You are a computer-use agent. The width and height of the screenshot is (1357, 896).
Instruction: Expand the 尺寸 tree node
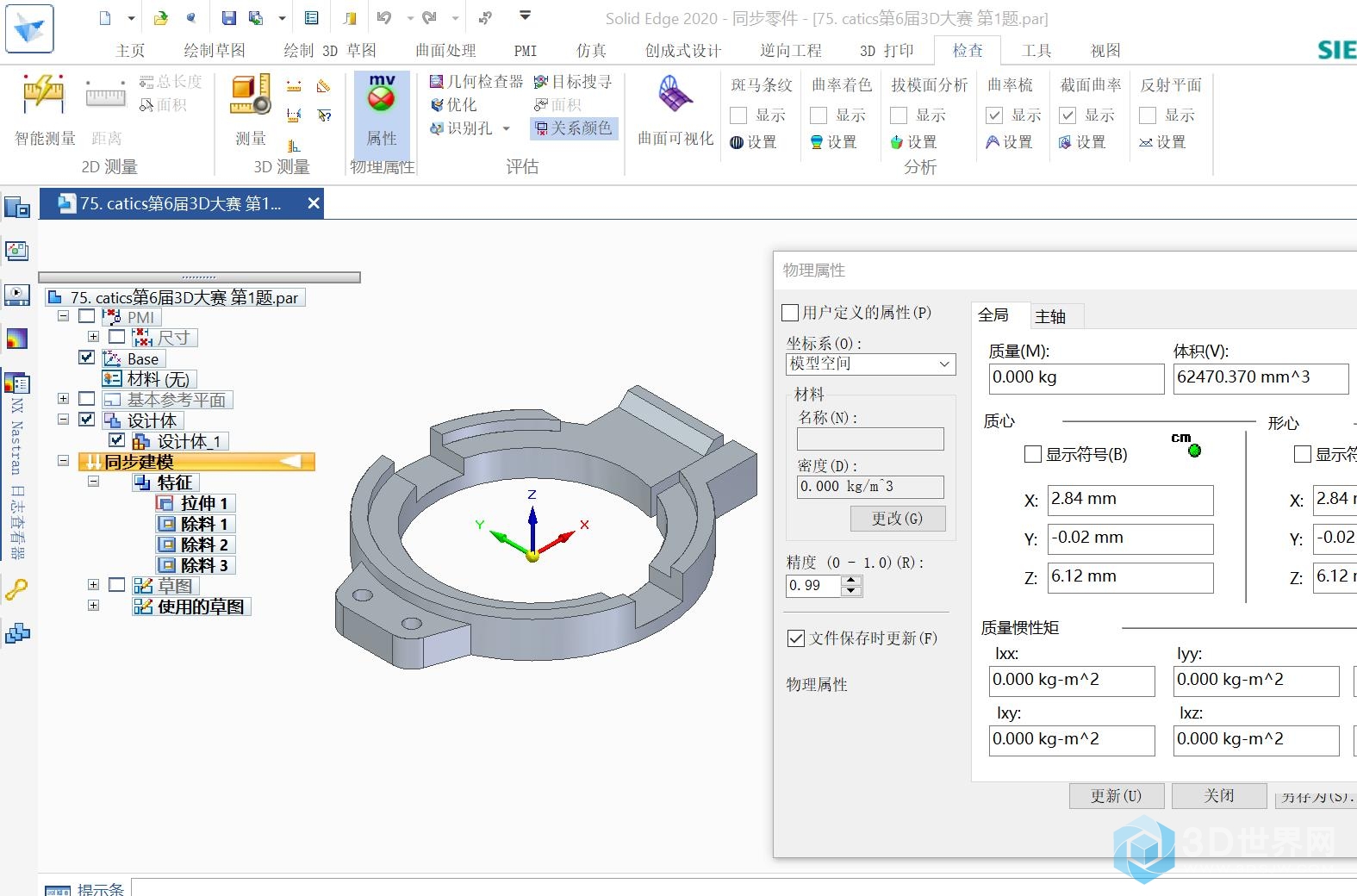click(x=93, y=337)
